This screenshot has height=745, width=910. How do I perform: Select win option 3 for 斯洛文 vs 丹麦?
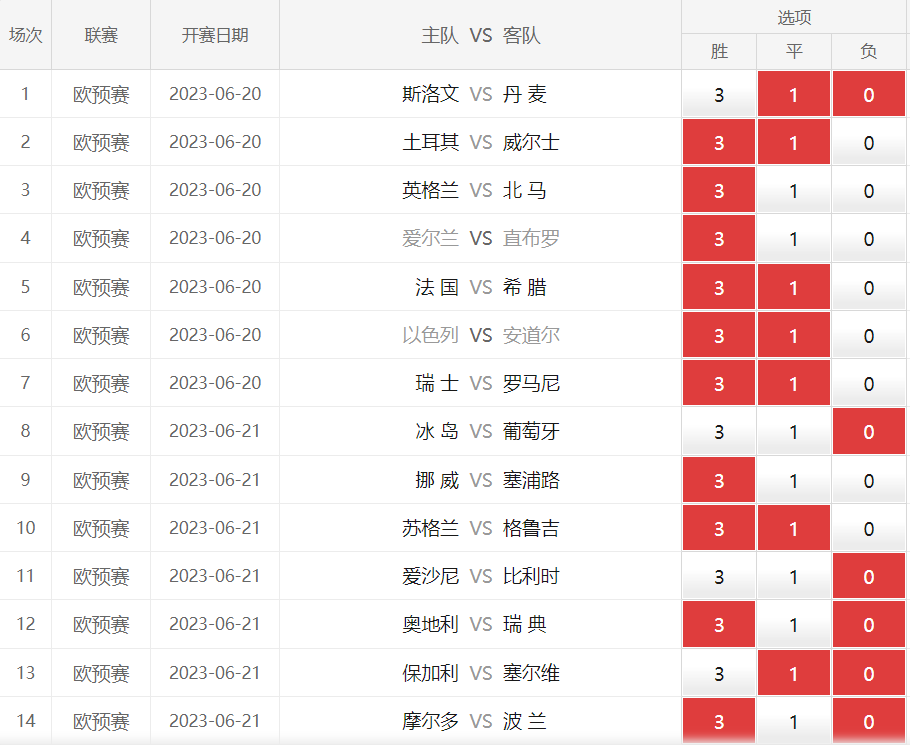pyautogui.click(x=719, y=95)
